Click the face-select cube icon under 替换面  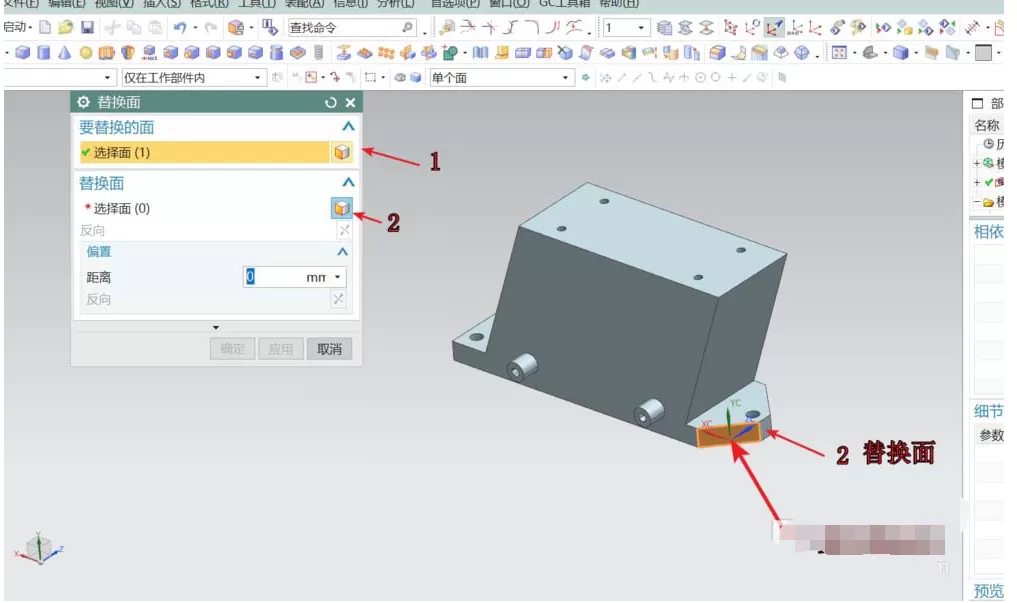(342, 208)
